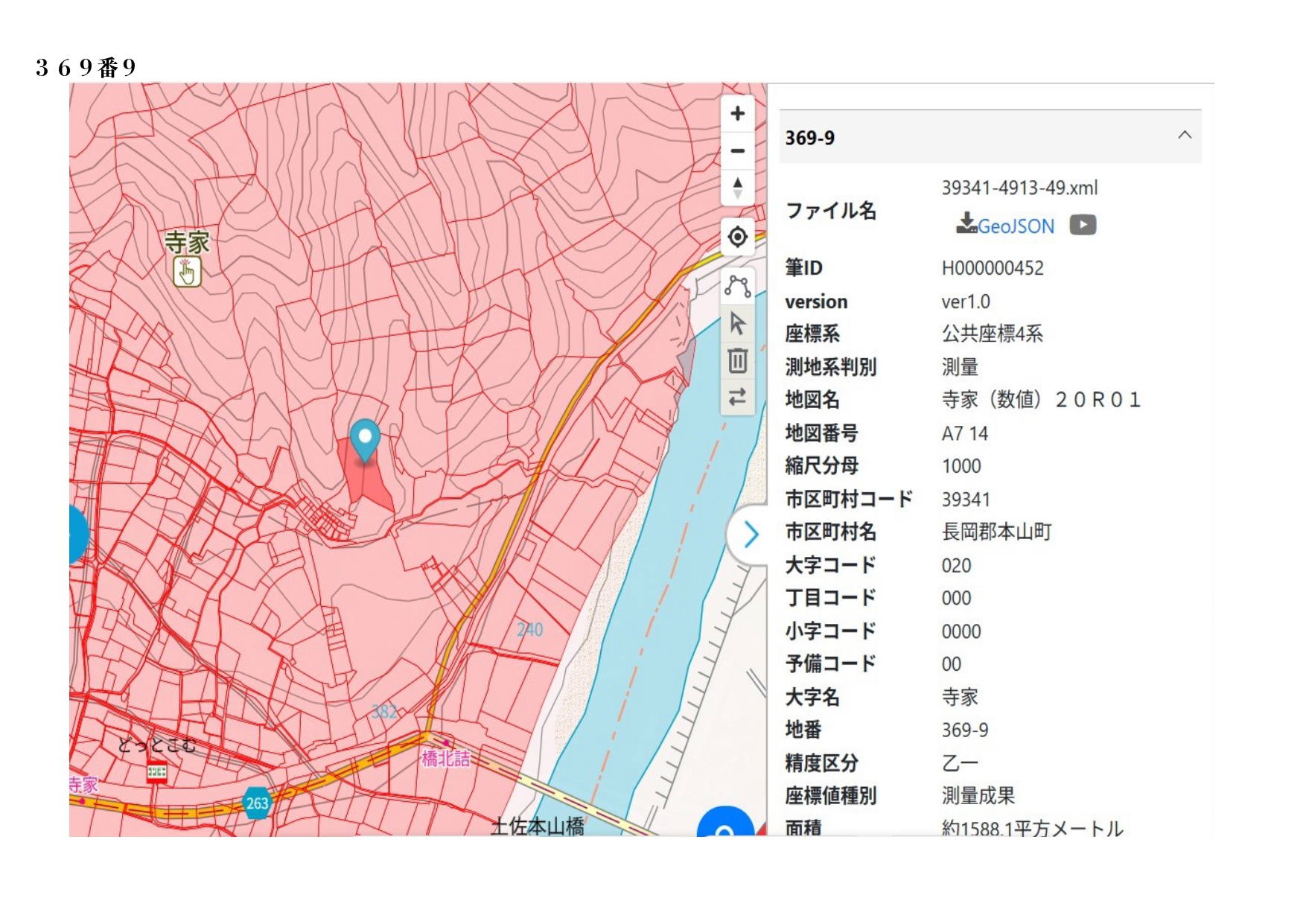Click the 予備コード value 00
This screenshot has width=1306, height=924.
pyautogui.click(x=952, y=664)
